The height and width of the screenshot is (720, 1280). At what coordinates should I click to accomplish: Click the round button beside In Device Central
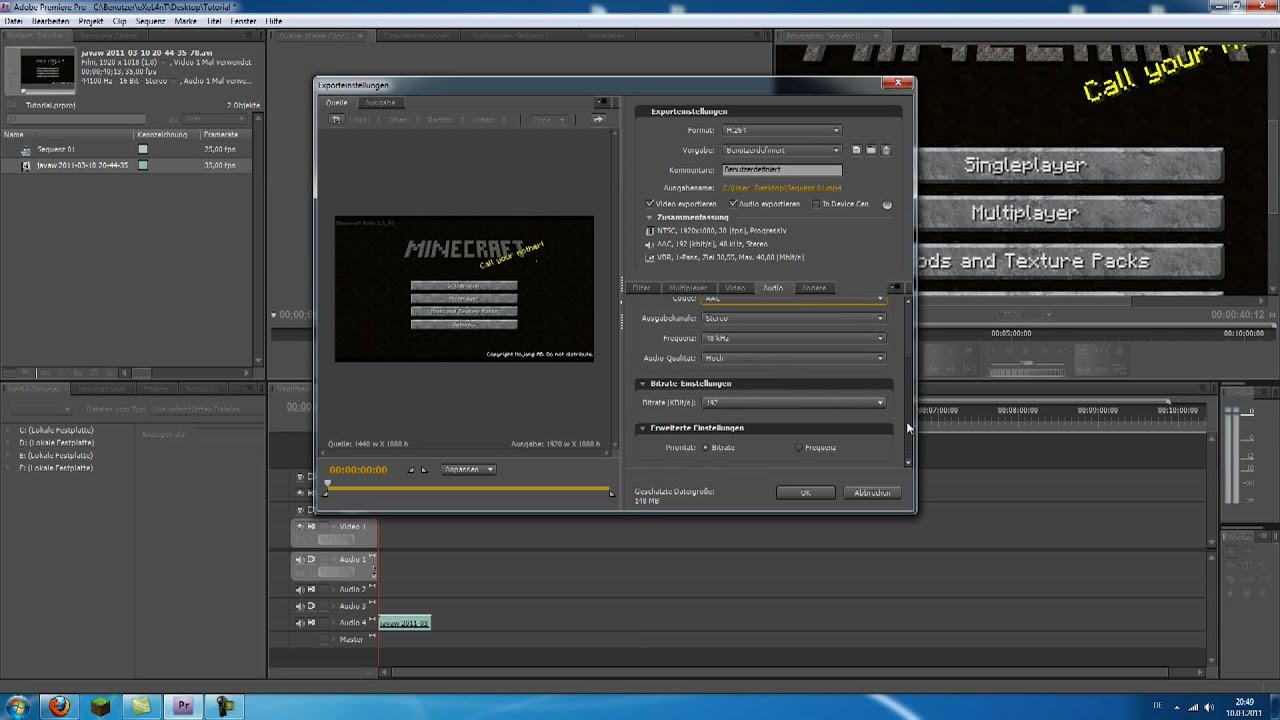click(887, 204)
